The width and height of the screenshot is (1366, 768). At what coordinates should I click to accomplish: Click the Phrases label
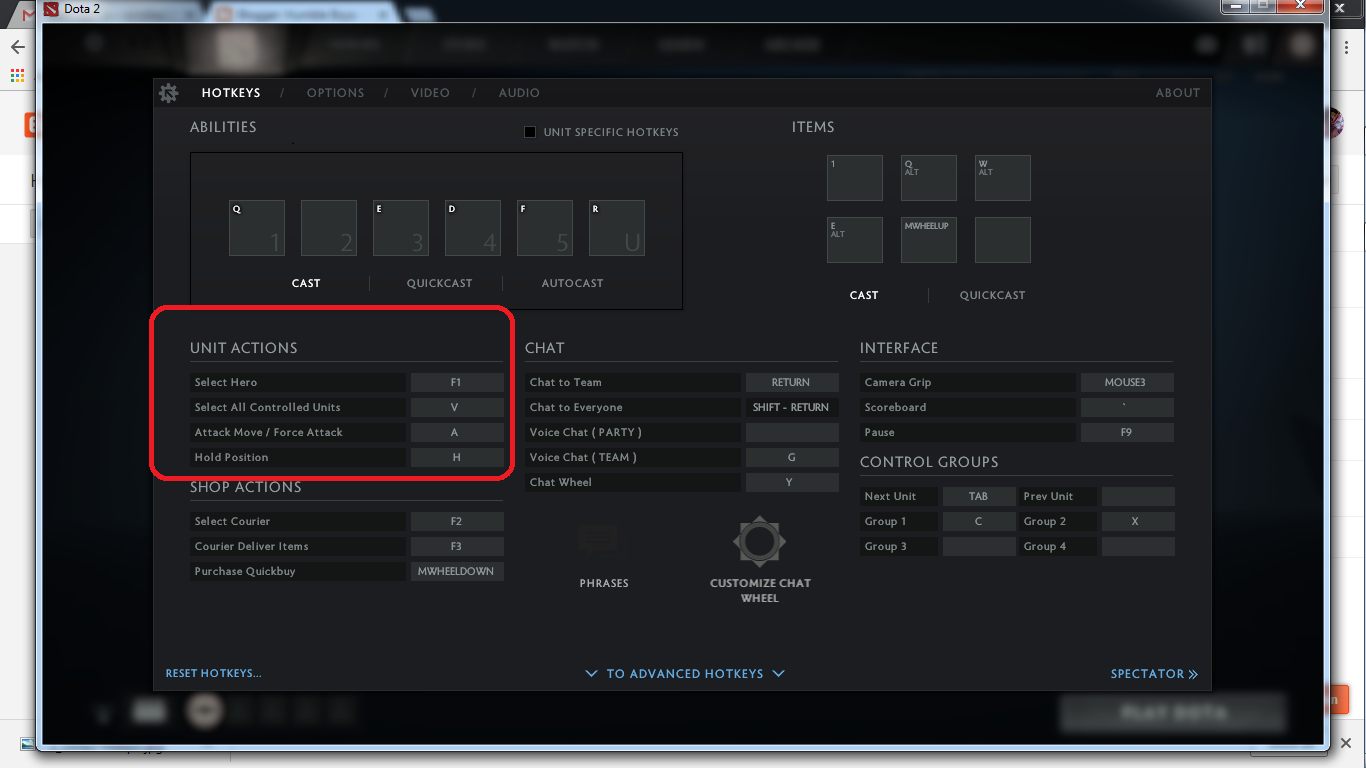click(604, 583)
